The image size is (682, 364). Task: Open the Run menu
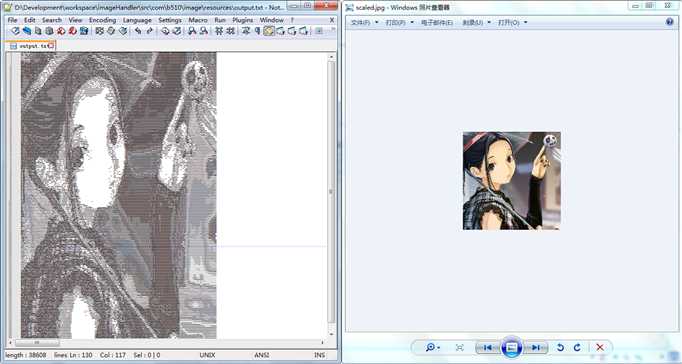pyautogui.click(x=220, y=20)
